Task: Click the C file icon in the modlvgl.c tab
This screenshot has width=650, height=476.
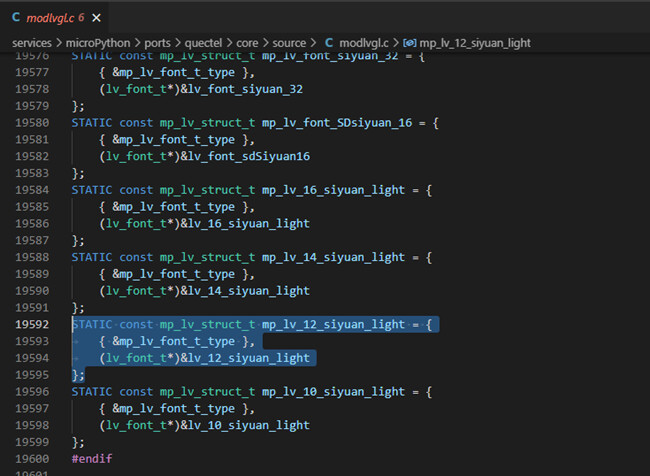Action: coord(16,19)
